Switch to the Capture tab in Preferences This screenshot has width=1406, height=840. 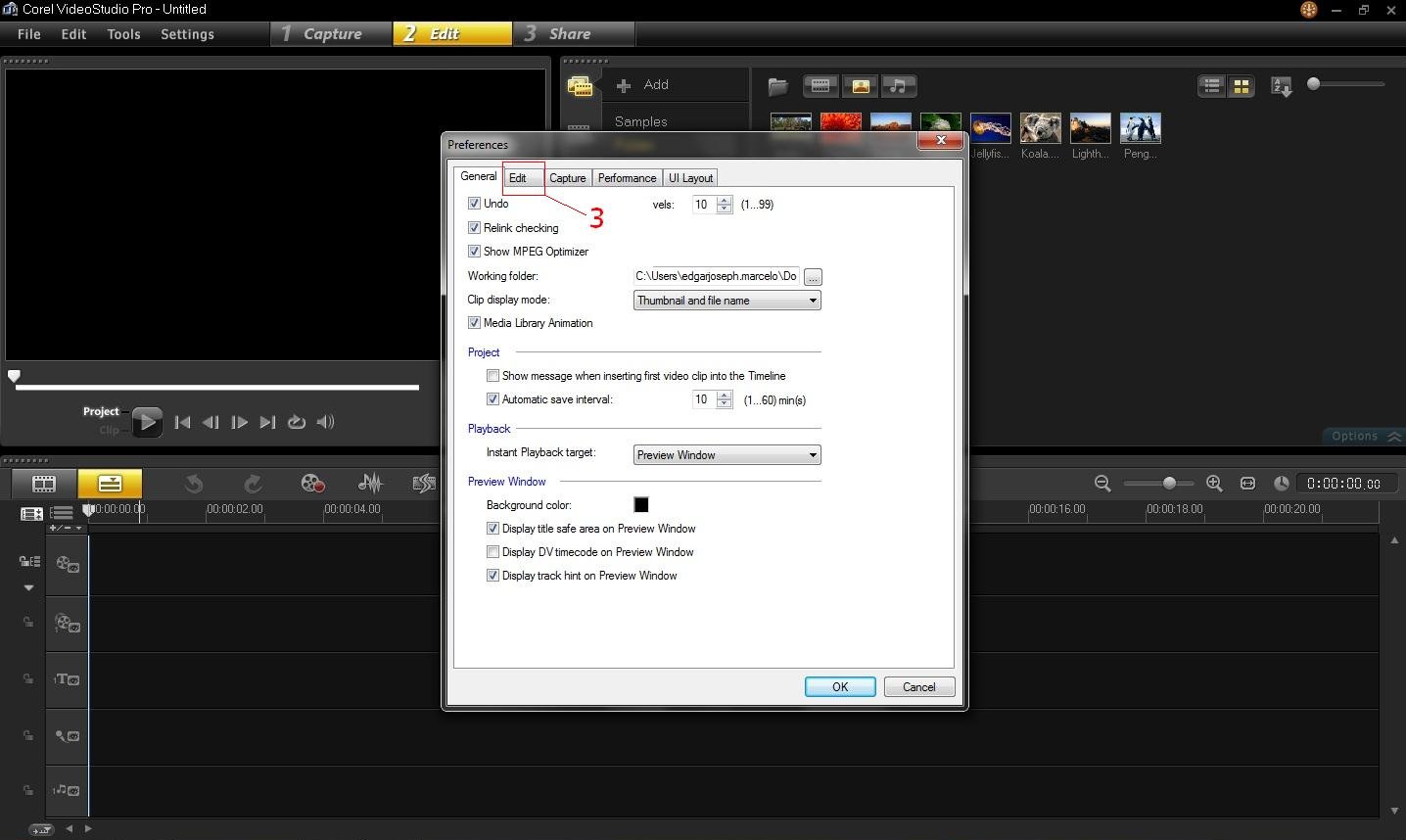tap(567, 178)
